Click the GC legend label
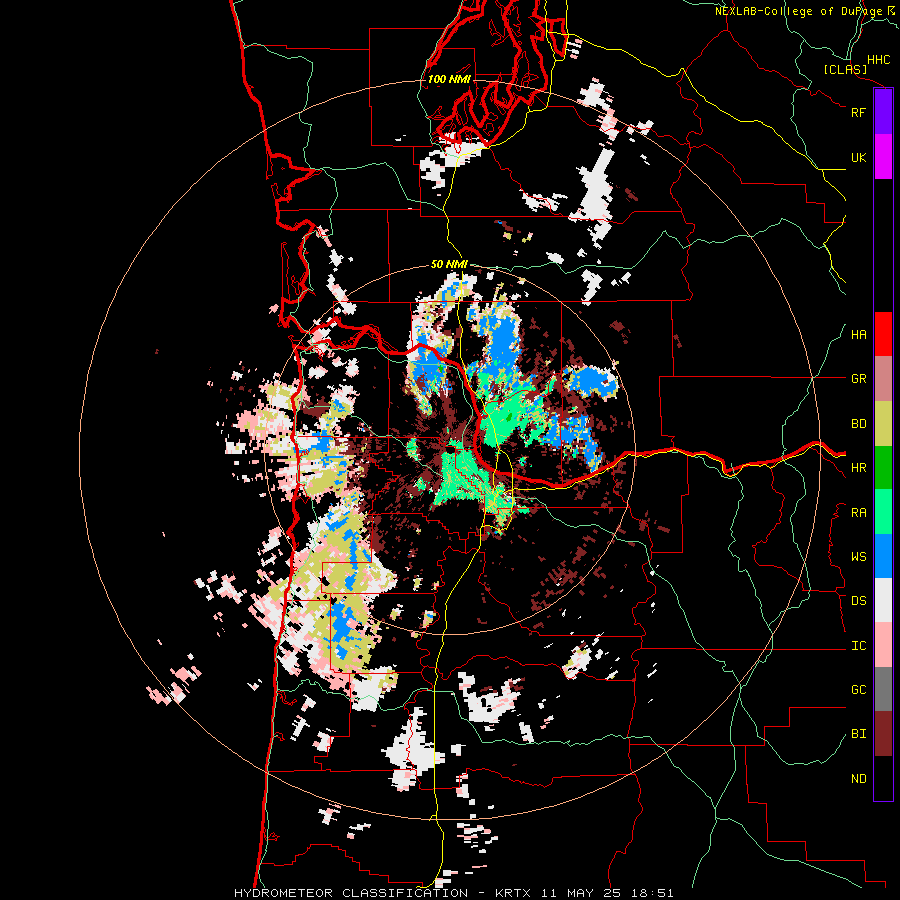 pos(858,690)
